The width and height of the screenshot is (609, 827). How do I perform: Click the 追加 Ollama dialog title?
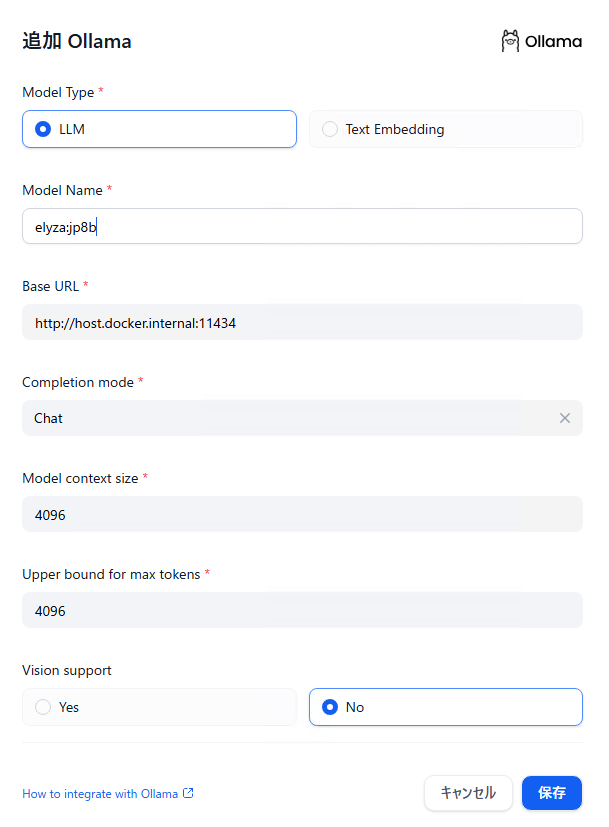(x=77, y=41)
